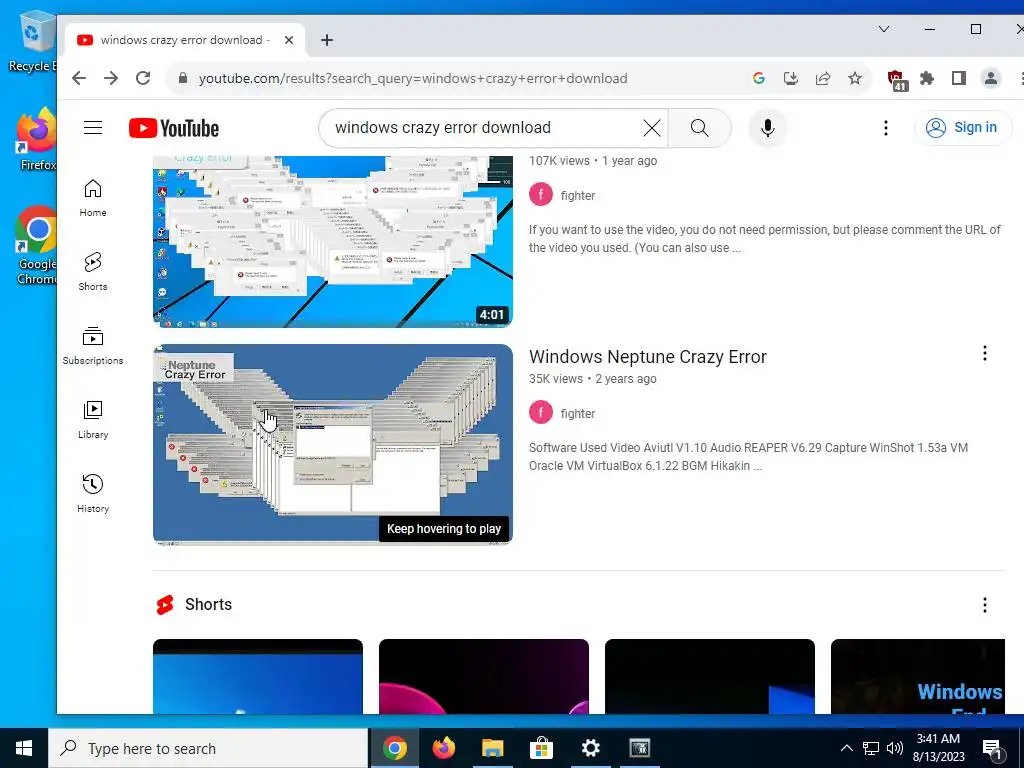Screen dimensions: 1024x768
Task: Toggle the Chrome side panel
Action: click(x=959, y=78)
